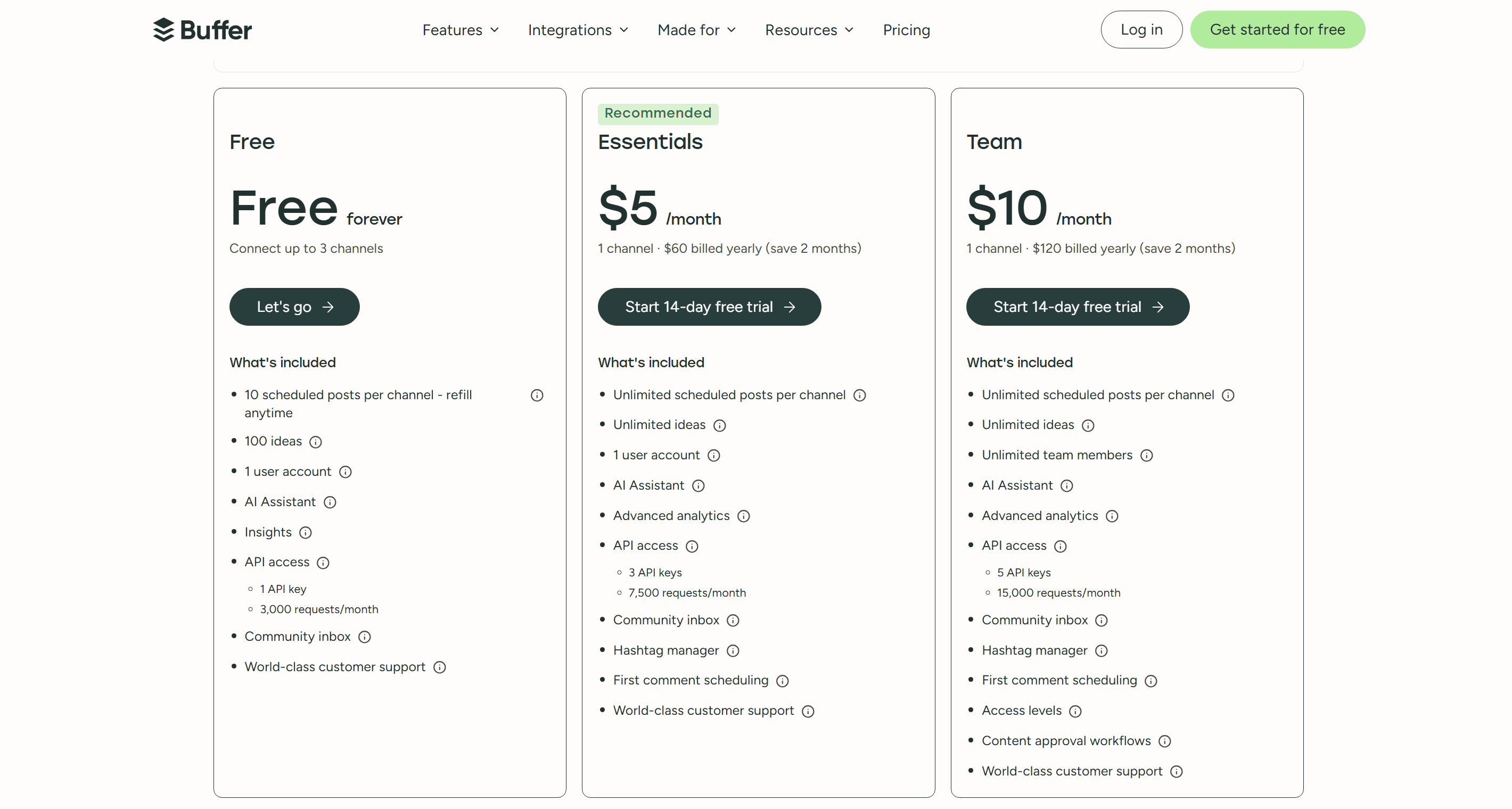
Task: Show info for Free plan 1 user account
Action: pos(345,472)
